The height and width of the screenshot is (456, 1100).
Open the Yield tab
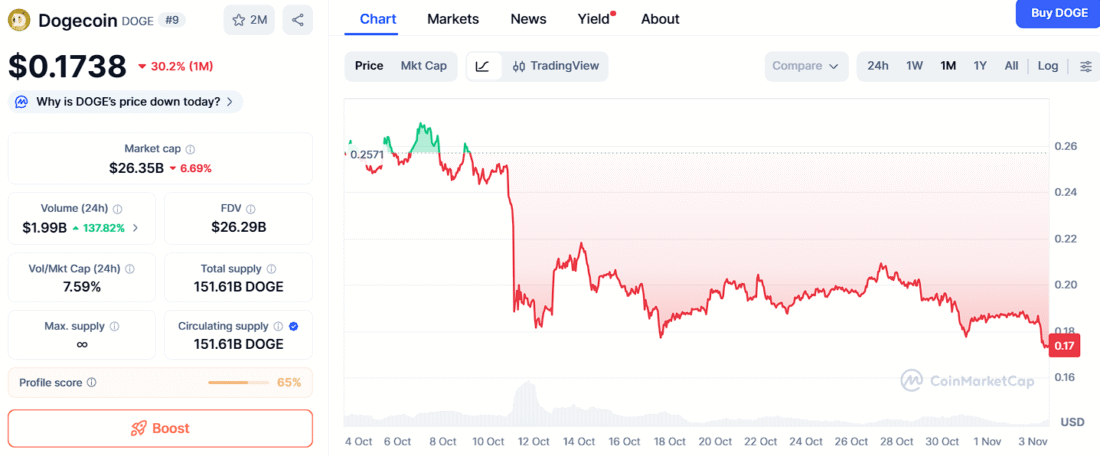594,19
